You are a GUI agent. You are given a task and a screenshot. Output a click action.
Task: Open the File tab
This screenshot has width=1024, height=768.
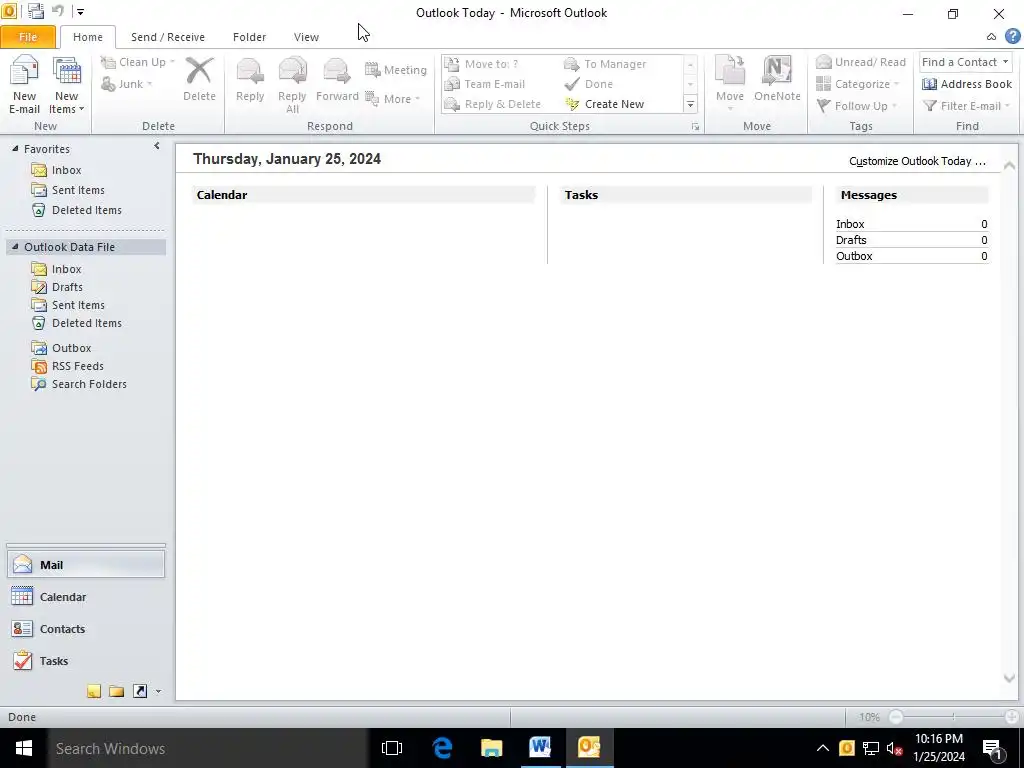point(27,37)
